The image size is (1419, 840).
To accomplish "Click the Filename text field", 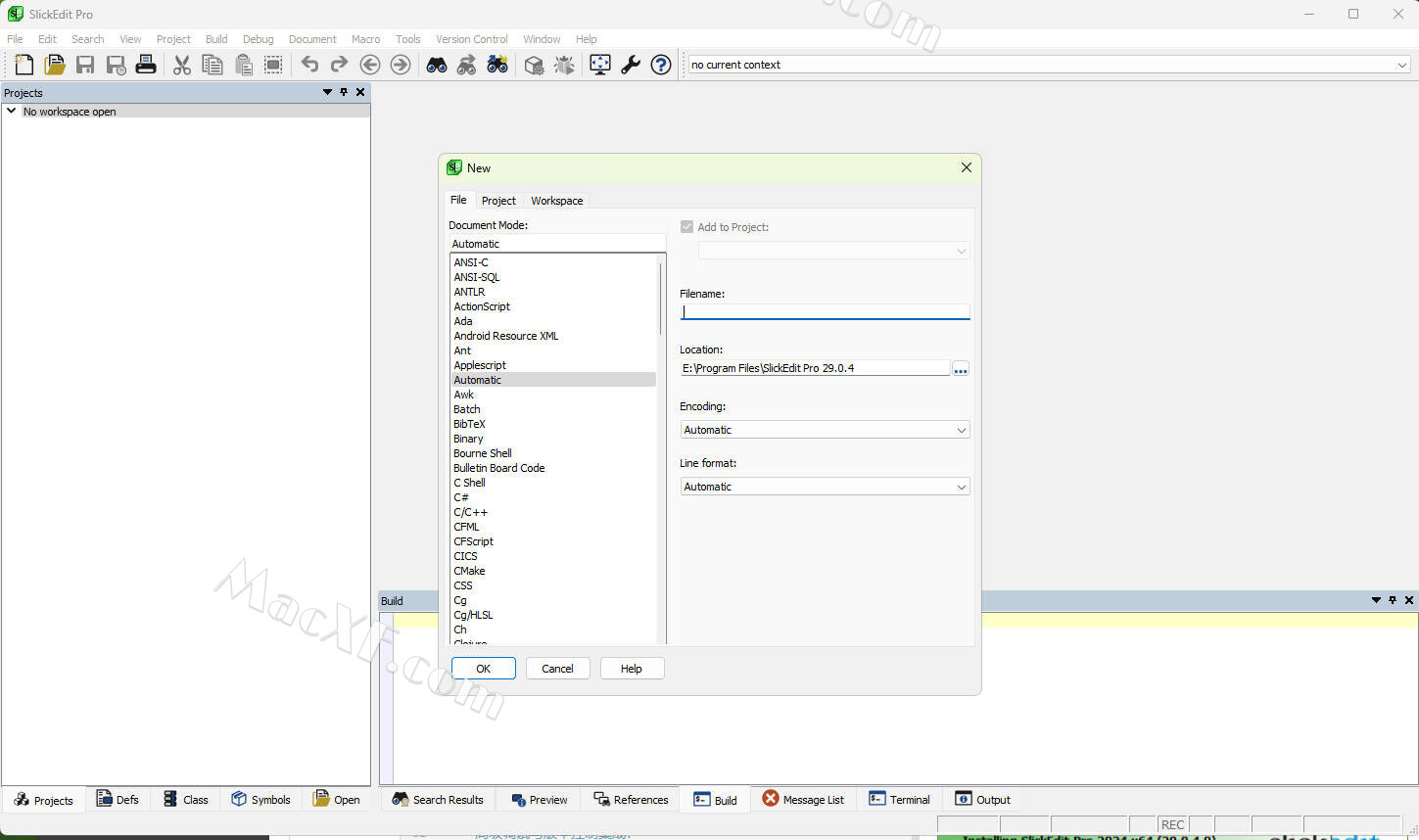I will click(825, 311).
